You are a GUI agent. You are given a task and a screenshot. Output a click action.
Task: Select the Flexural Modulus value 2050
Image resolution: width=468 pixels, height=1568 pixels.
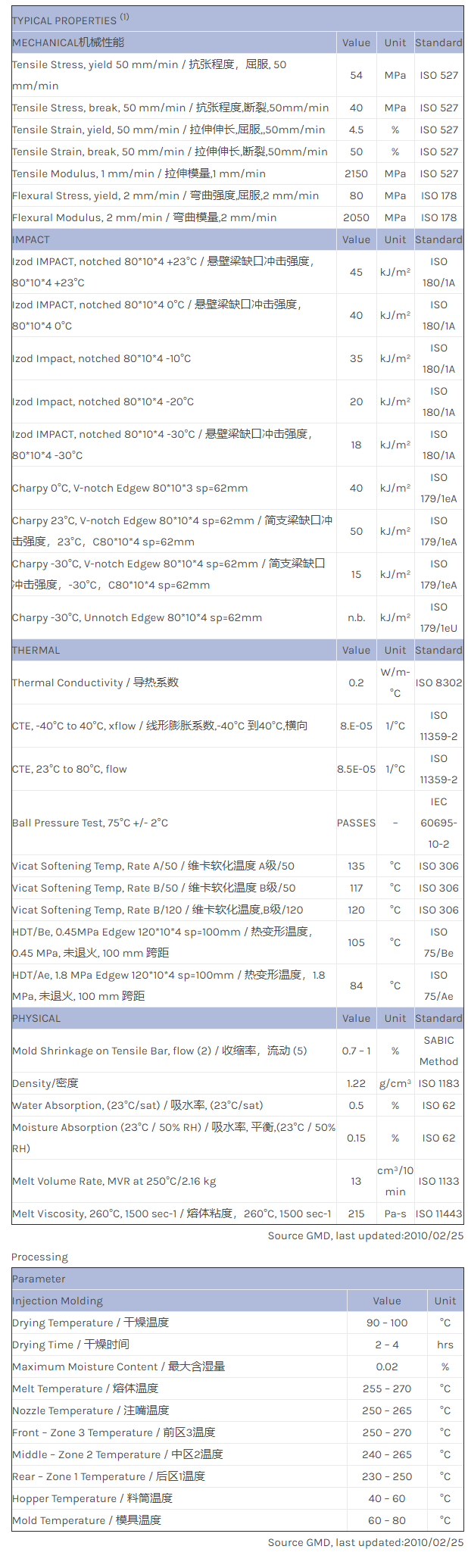356,217
